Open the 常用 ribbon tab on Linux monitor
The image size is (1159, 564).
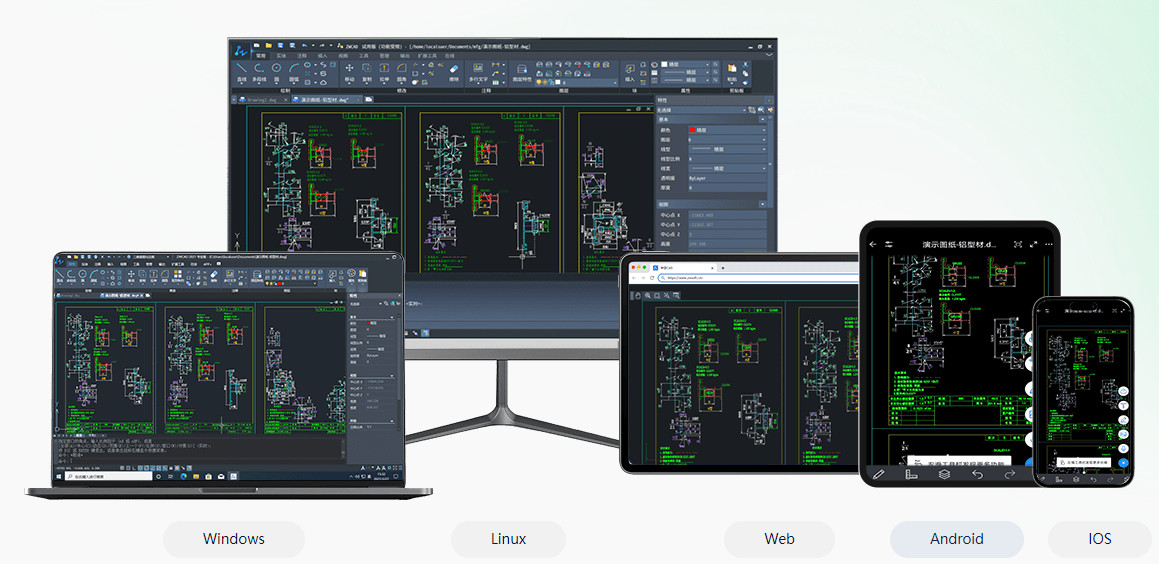(261, 55)
